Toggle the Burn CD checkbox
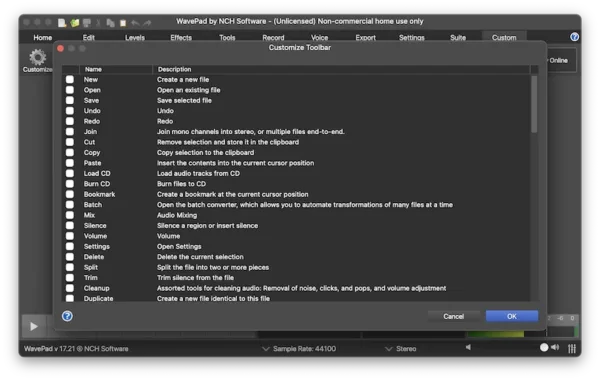This screenshot has width=600, height=380. (70, 184)
